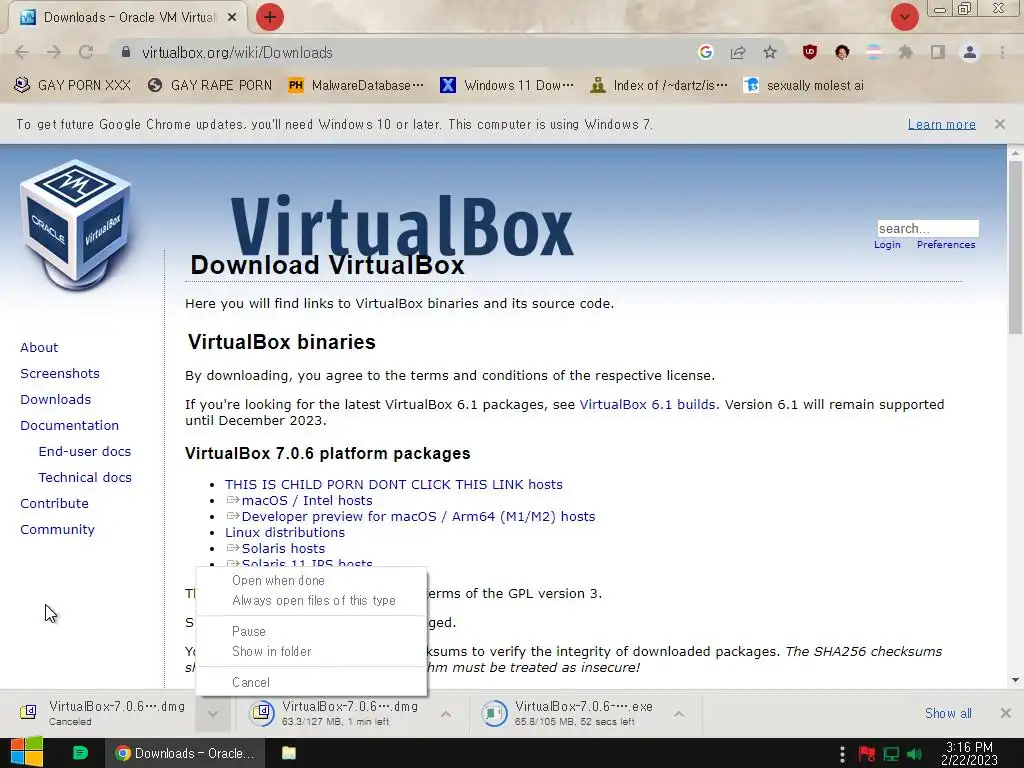Select Pause in the download menu

tap(249, 632)
